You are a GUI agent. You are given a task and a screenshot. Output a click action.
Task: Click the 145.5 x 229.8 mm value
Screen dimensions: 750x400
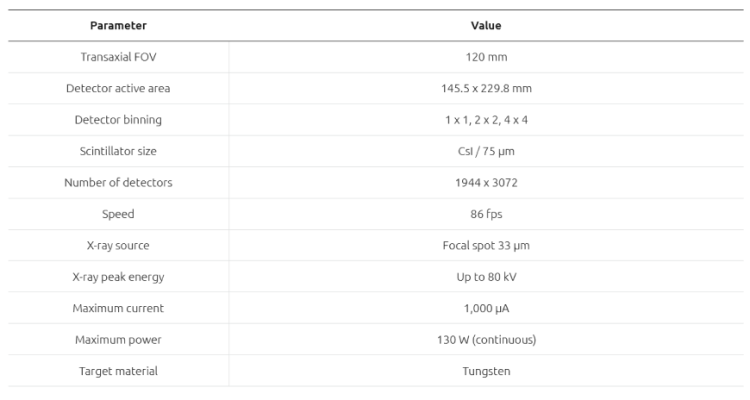tap(486, 88)
